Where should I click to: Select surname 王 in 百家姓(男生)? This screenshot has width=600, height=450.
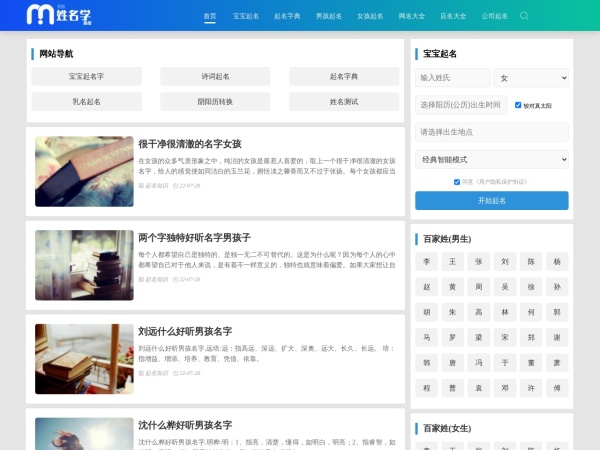tap(453, 262)
